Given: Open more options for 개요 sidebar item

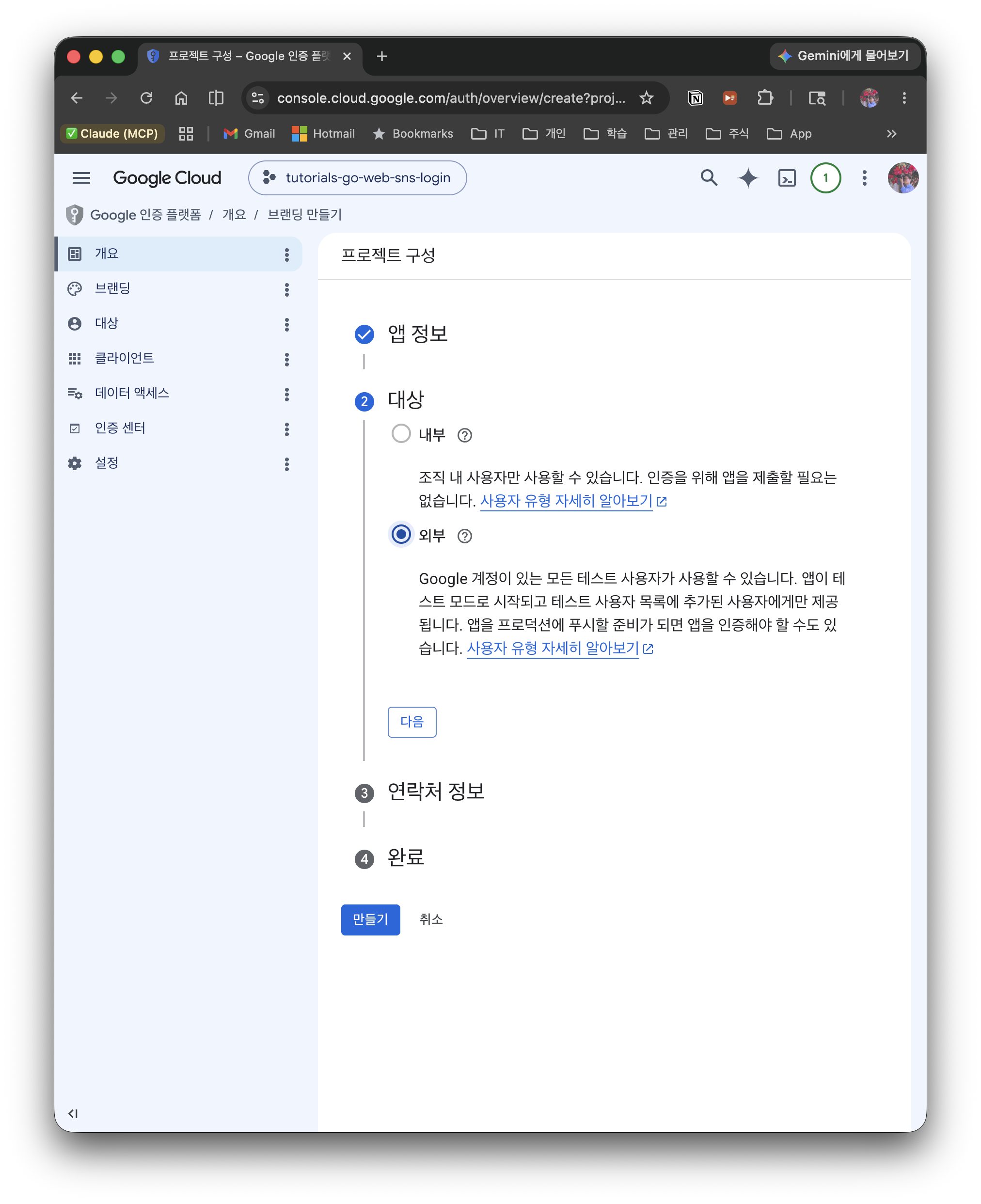Looking at the screenshot, I should 287,255.
